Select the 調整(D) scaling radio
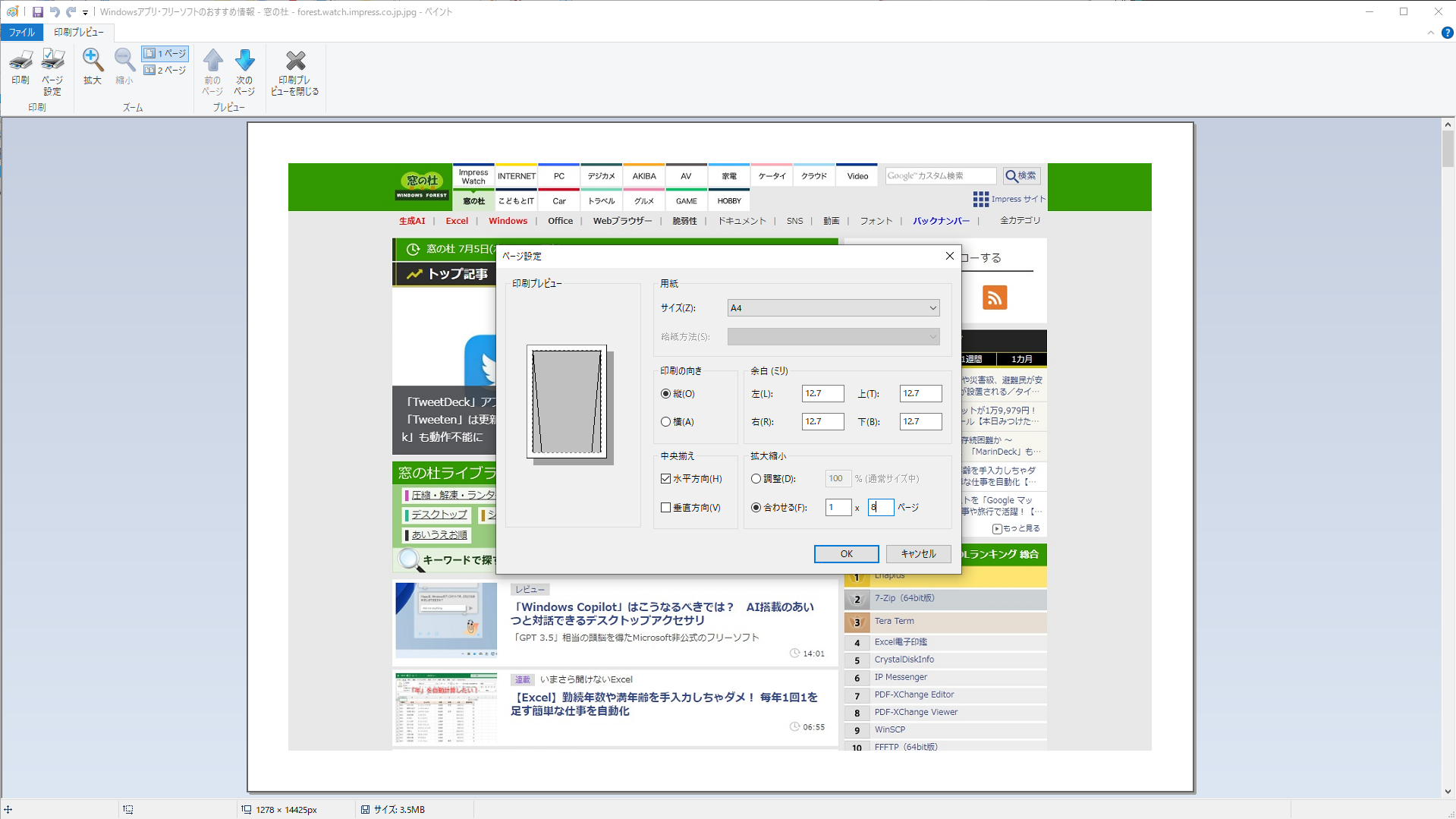Image resolution: width=1456 pixels, height=819 pixels. (756, 479)
